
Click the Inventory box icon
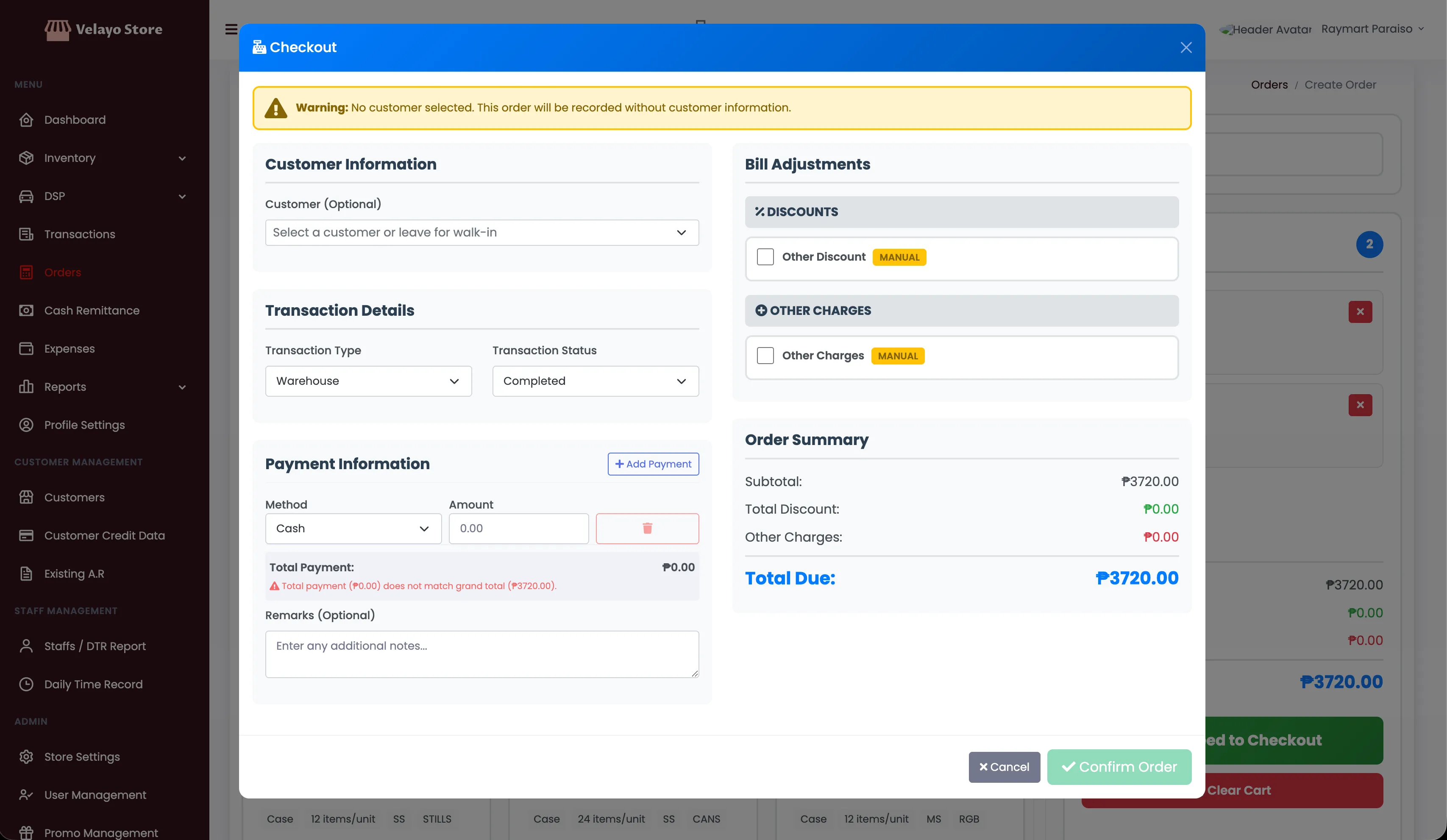26,158
